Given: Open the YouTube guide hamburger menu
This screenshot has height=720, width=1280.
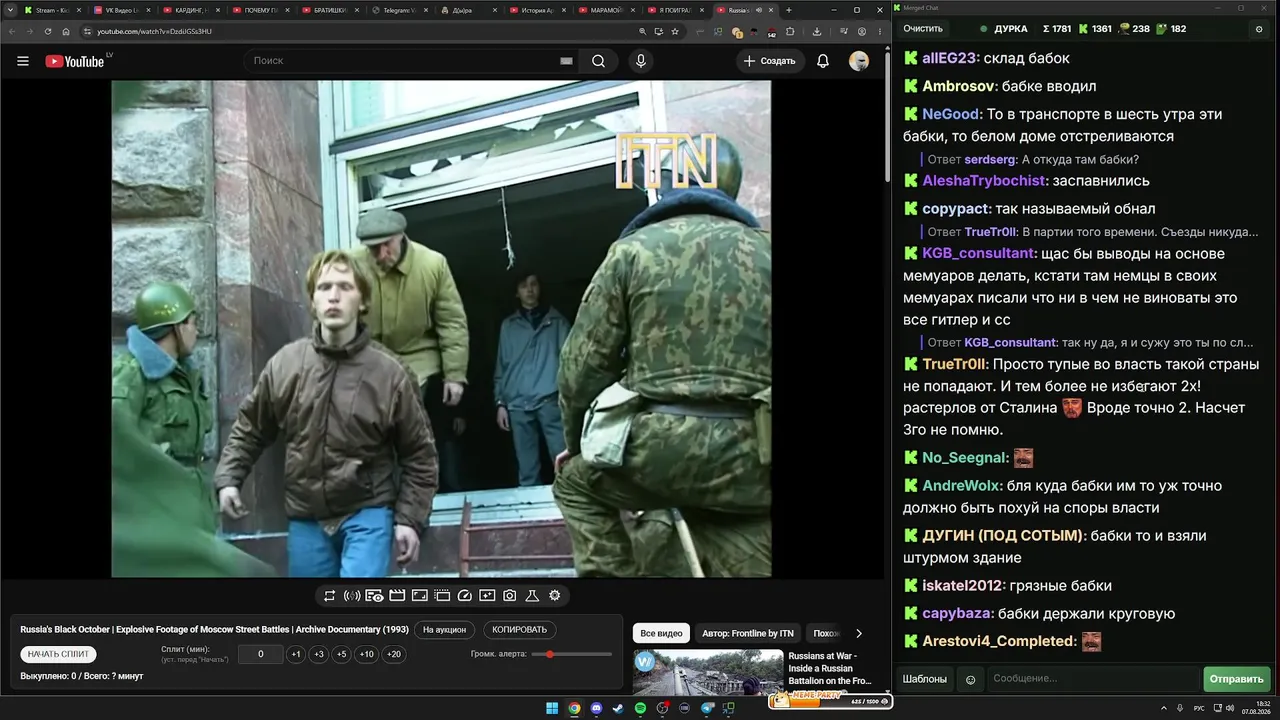Looking at the screenshot, I should click(23, 61).
